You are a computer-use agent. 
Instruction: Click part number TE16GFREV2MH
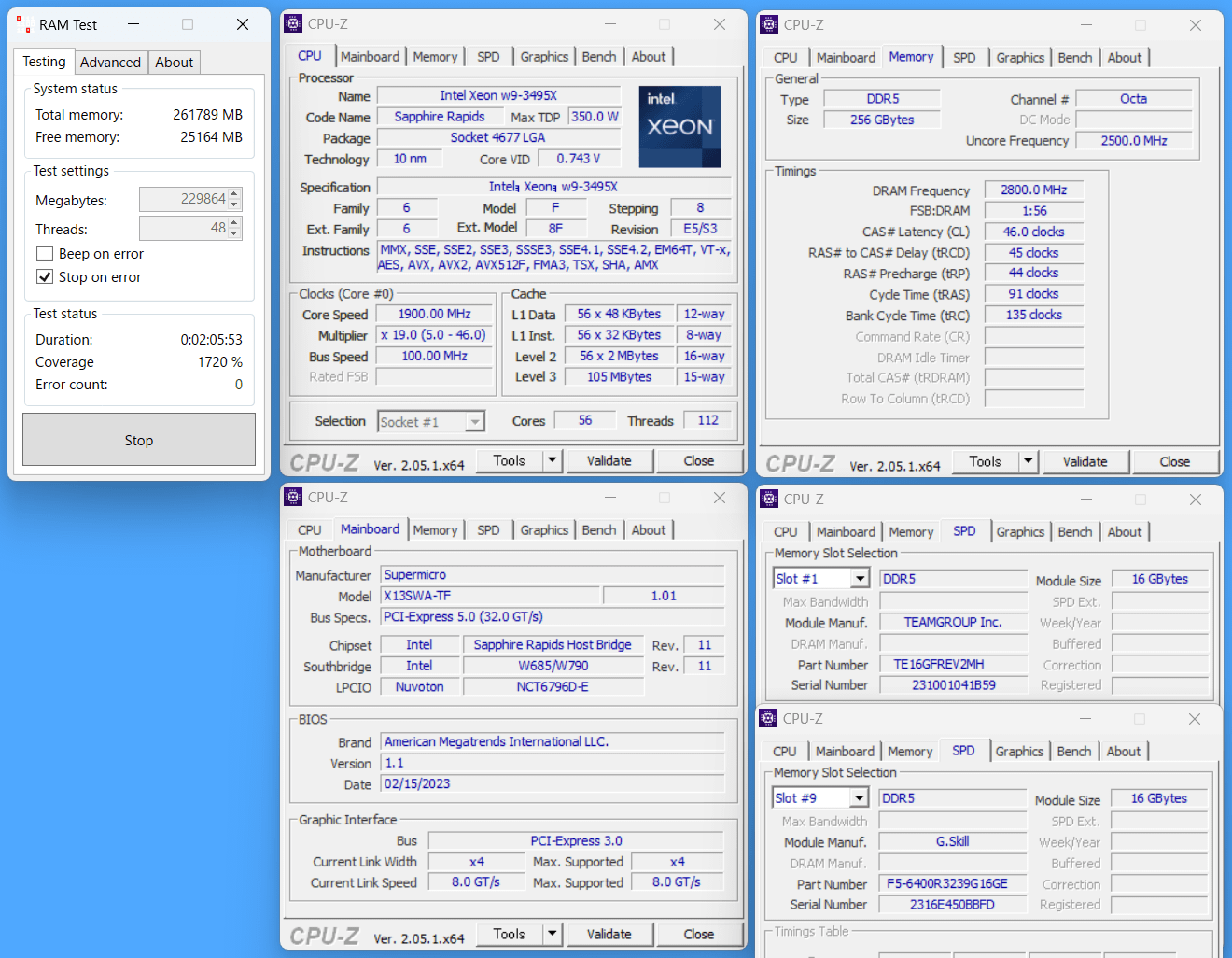click(x=953, y=665)
